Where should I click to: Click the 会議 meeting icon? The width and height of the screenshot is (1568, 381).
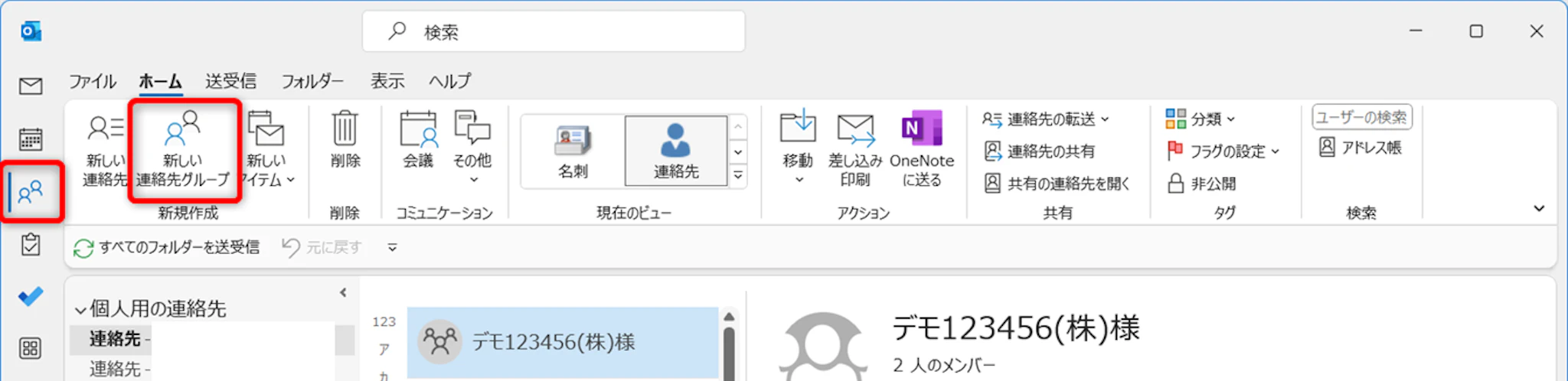(418, 139)
